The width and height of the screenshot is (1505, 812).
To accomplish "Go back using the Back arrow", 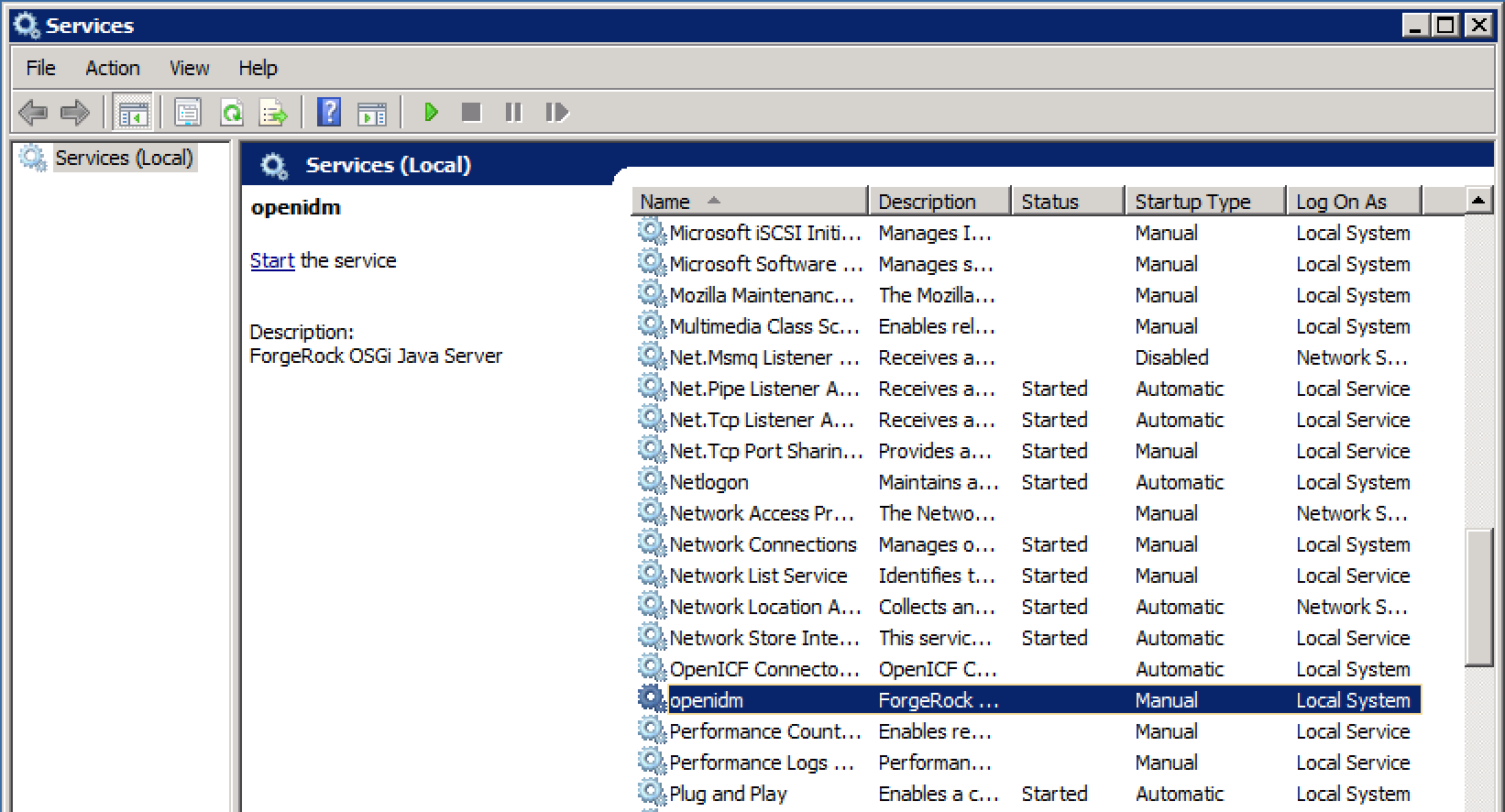I will 33,113.
